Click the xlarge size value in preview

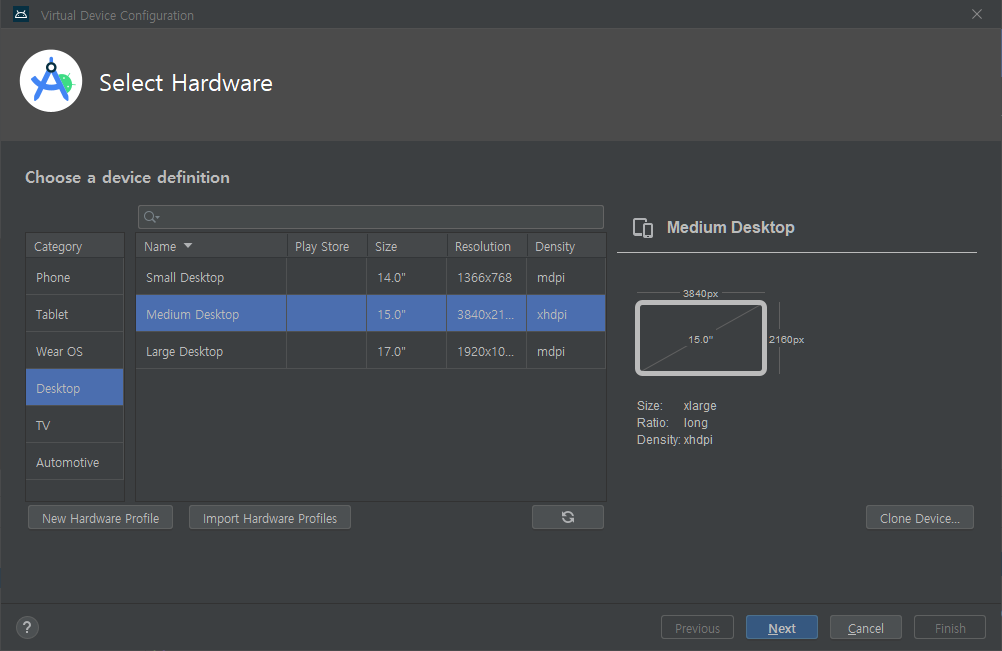(700, 406)
